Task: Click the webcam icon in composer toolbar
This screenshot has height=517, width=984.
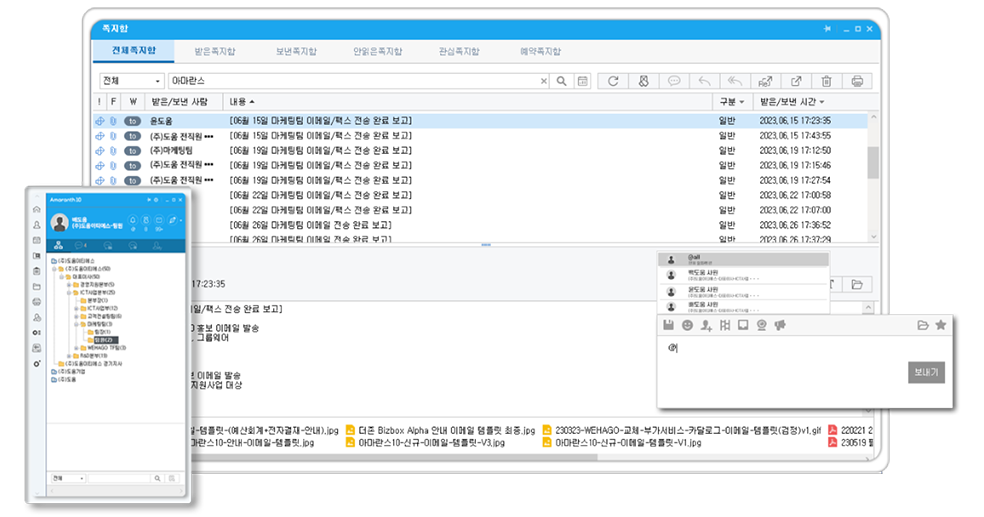Action: click(761, 325)
